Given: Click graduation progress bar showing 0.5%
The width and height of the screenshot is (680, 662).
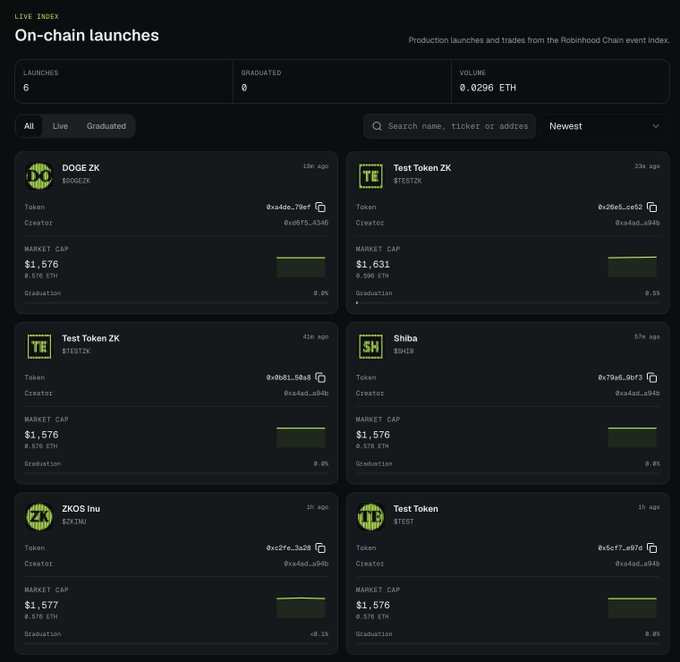Looking at the screenshot, I should pos(508,303).
